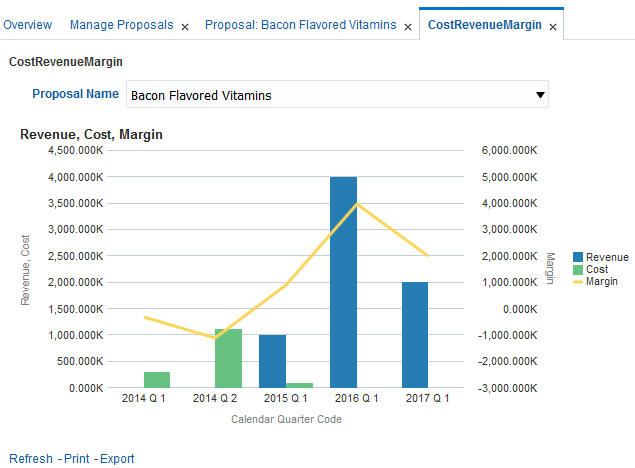635x468 pixels.
Task: Close the Manage Proposals tab
Action: click(x=185, y=27)
